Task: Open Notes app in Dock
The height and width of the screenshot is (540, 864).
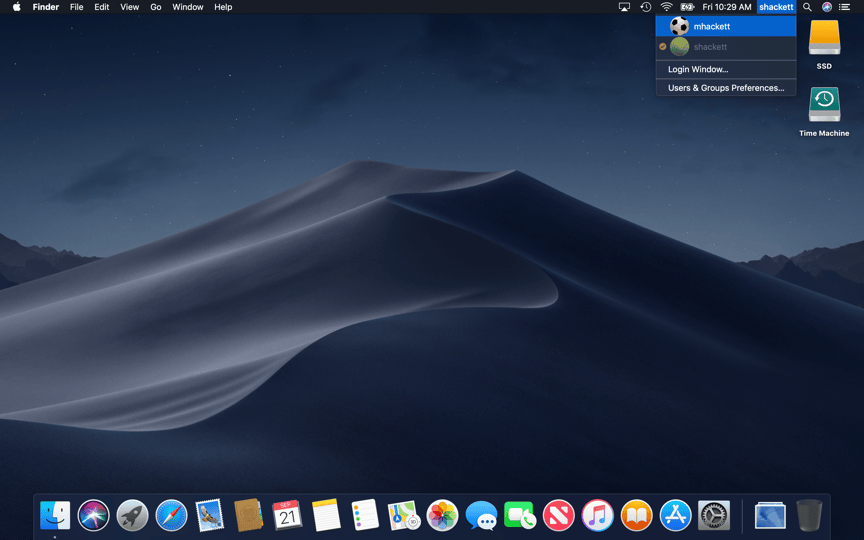Action: tap(326, 516)
